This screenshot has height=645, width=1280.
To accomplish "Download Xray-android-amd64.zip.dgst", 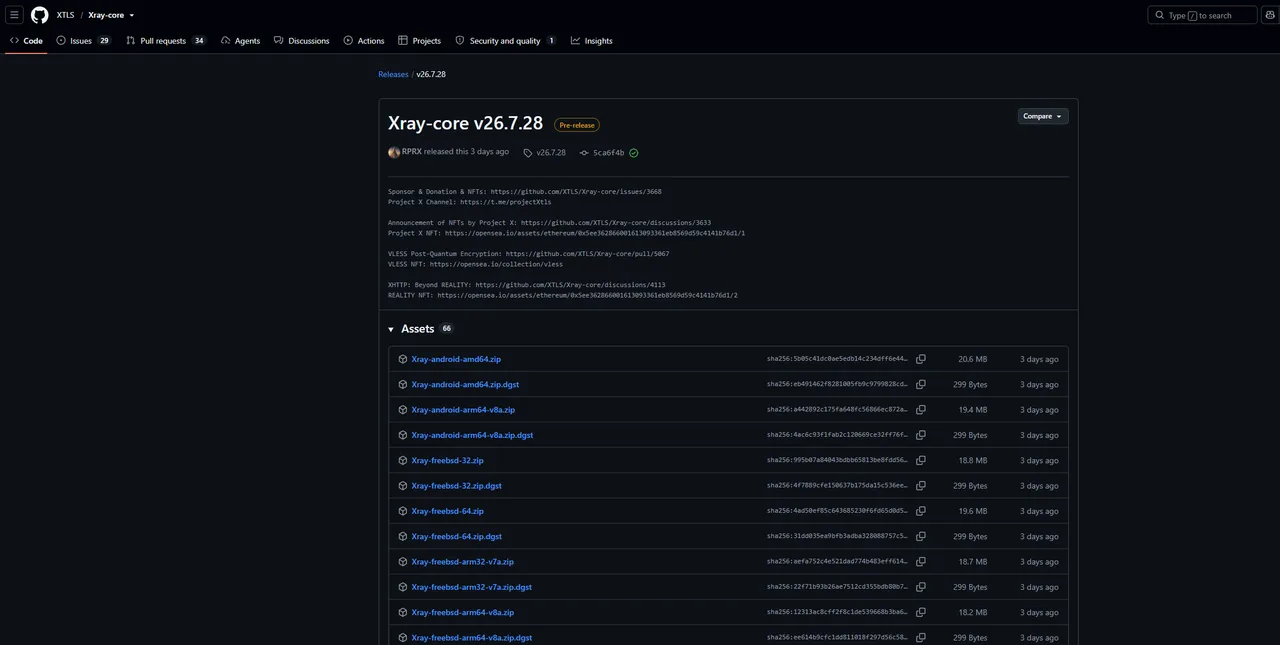I will coord(465,384).
